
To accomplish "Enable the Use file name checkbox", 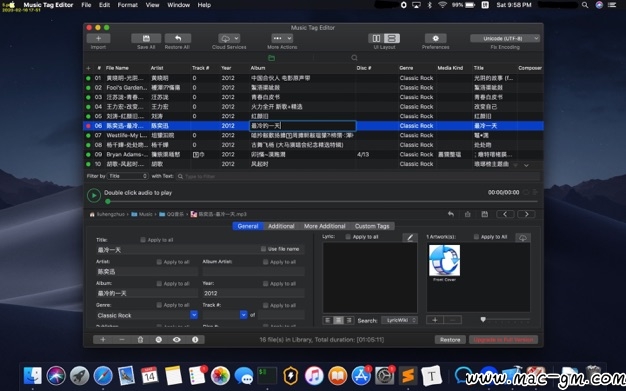I will [263, 249].
